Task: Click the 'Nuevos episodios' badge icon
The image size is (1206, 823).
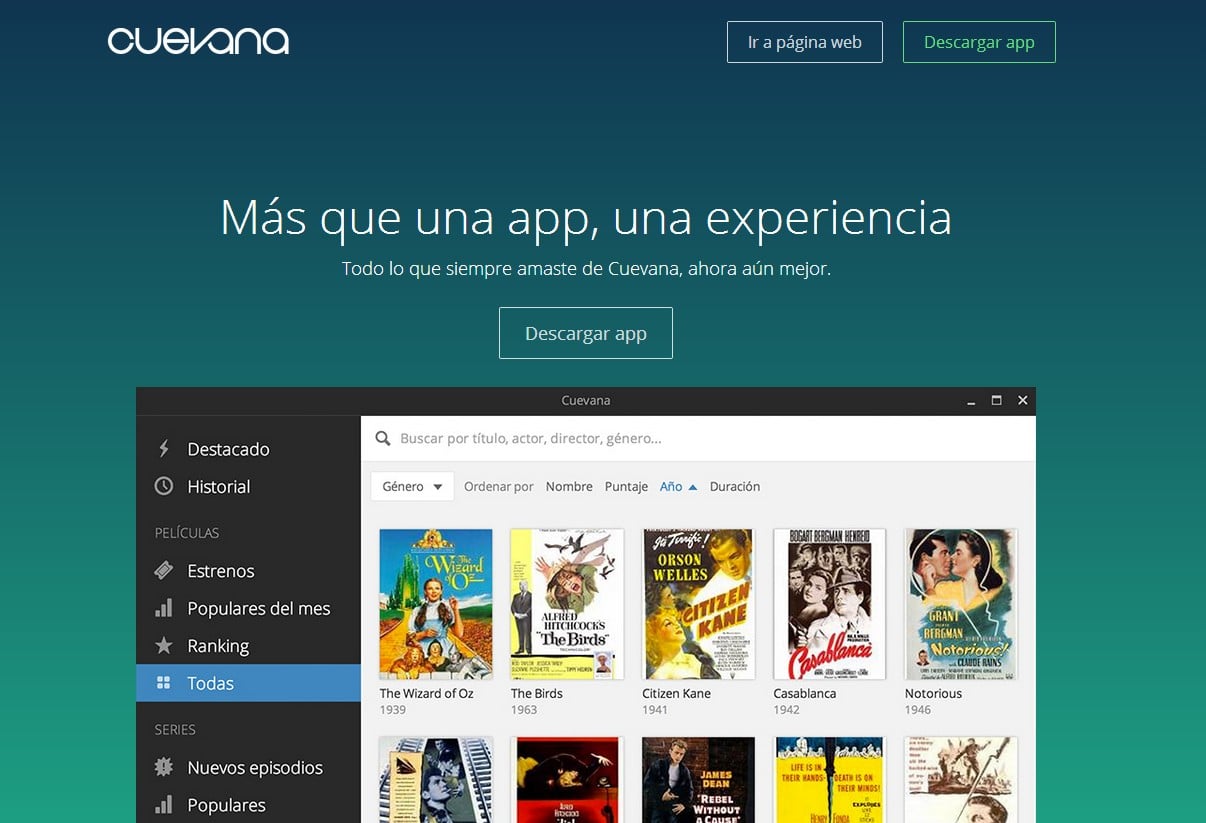Action: click(x=164, y=767)
